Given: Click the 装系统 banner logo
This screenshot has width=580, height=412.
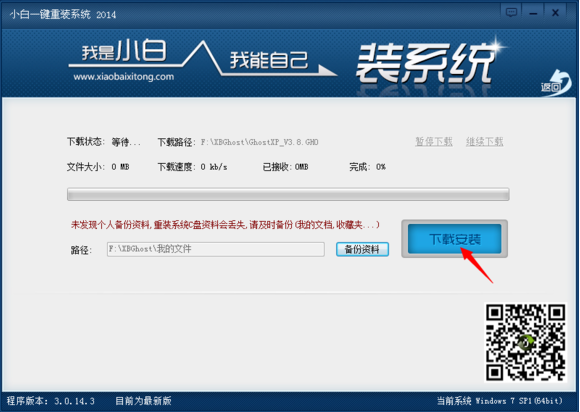Looking at the screenshot, I should click(x=425, y=62).
